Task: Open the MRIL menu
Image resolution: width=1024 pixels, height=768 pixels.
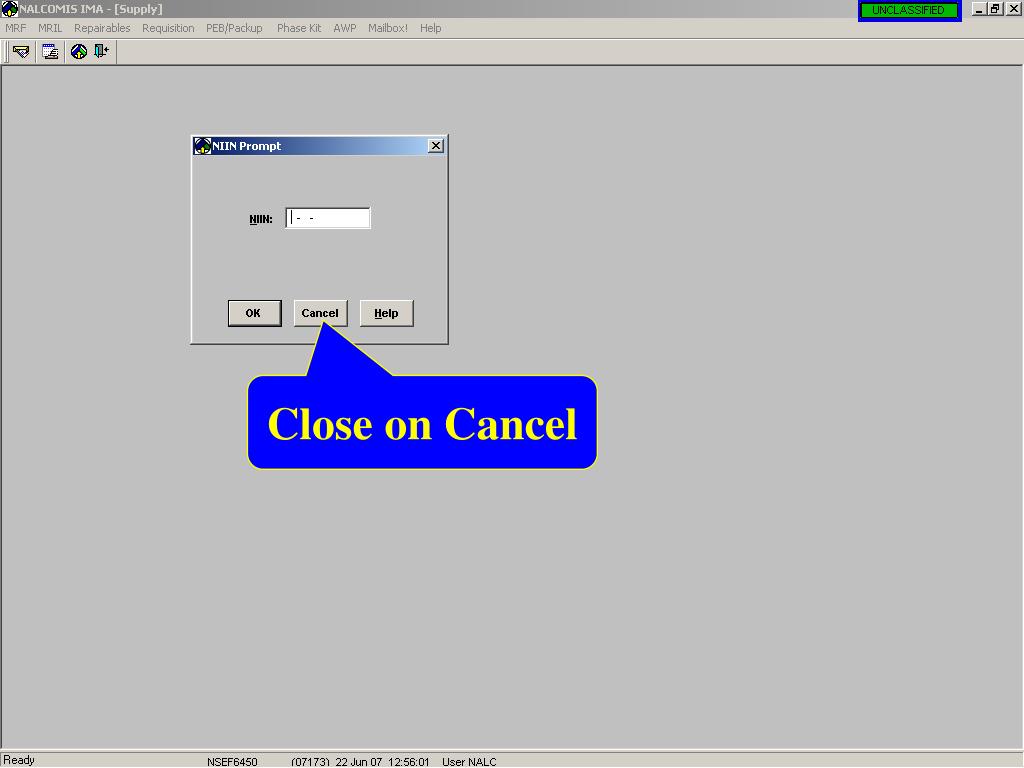Action: tap(50, 28)
